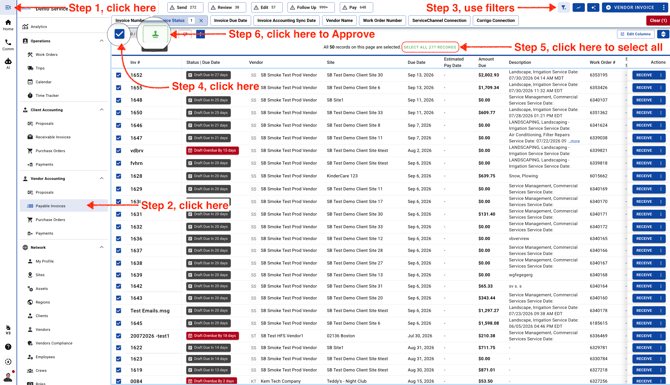The width and height of the screenshot is (670, 385).
Task: Collapse the Operations section
Action: (101, 41)
